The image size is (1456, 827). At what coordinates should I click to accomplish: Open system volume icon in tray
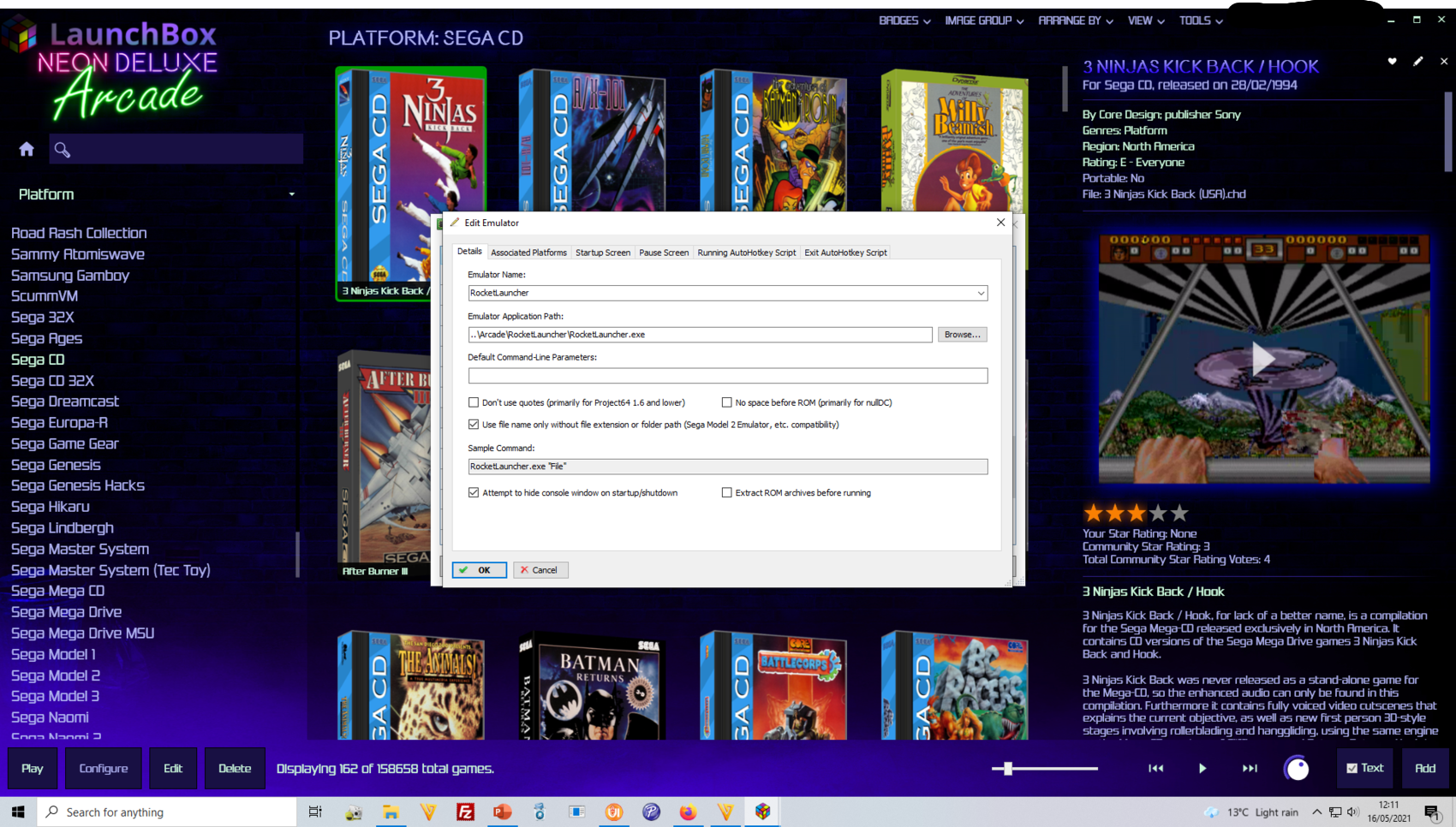point(1353,812)
